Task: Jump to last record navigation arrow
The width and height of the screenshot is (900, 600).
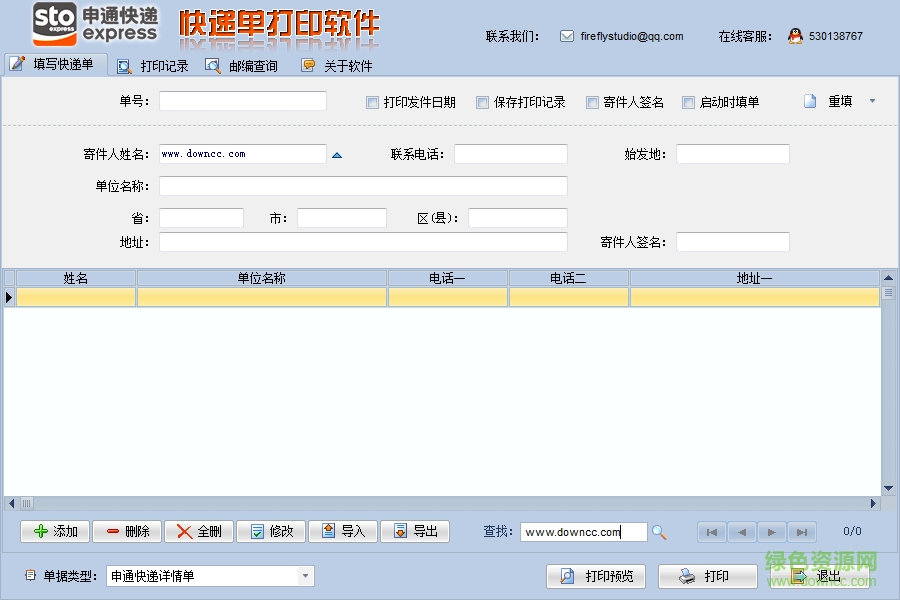Action: tap(801, 532)
